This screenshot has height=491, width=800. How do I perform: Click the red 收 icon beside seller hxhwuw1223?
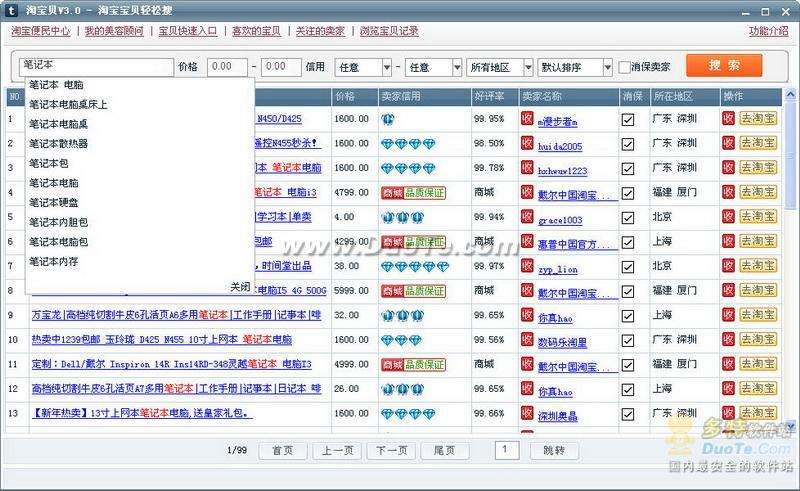[527, 168]
